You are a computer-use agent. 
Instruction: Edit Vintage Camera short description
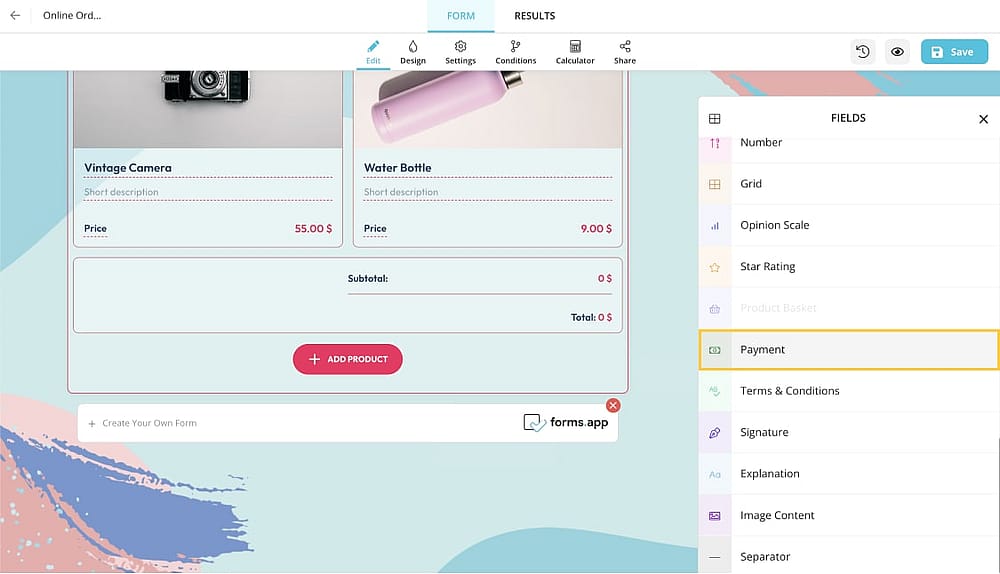[x=208, y=192]
